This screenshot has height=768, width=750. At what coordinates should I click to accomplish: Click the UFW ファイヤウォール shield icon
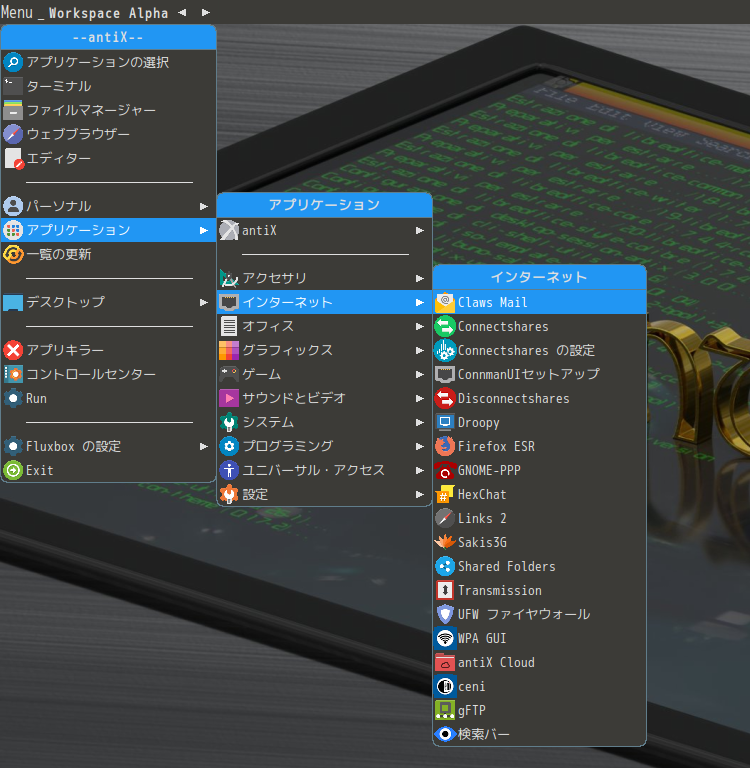click(x=445, y=614)
